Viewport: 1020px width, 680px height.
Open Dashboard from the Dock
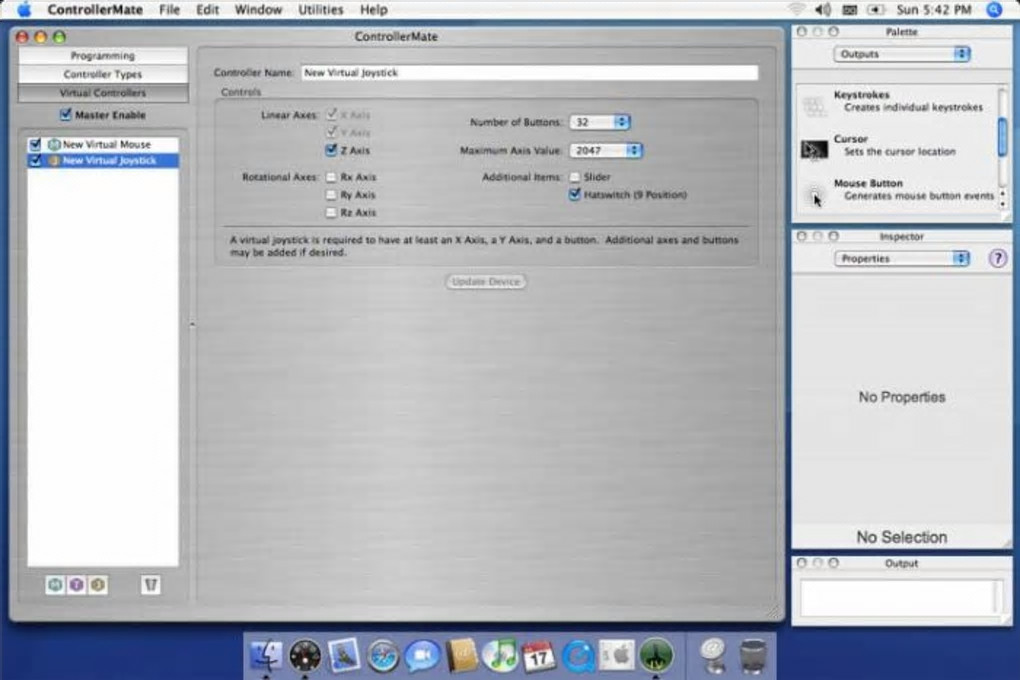point(304,655)
